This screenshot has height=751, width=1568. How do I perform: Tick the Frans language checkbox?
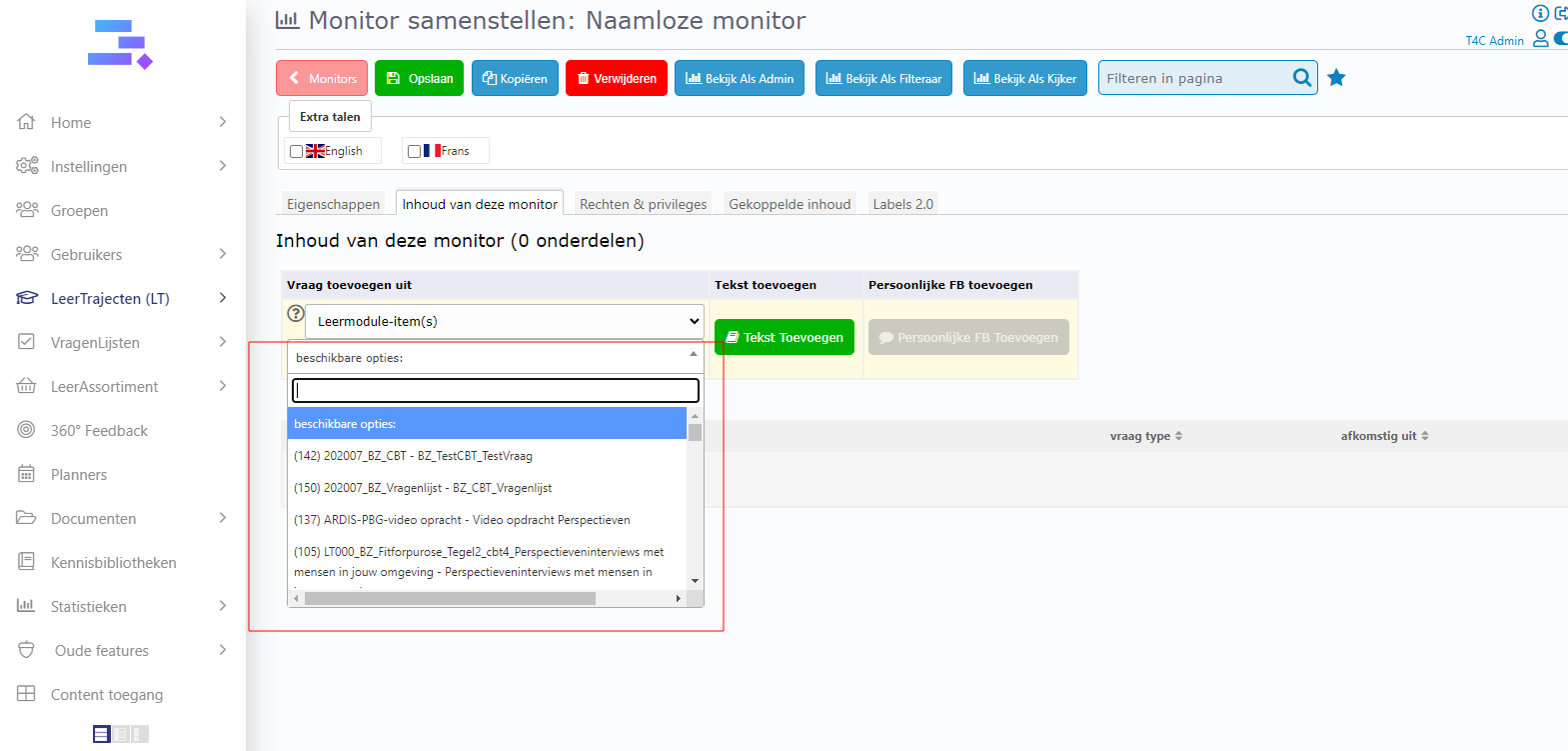[x=414, y=151]
